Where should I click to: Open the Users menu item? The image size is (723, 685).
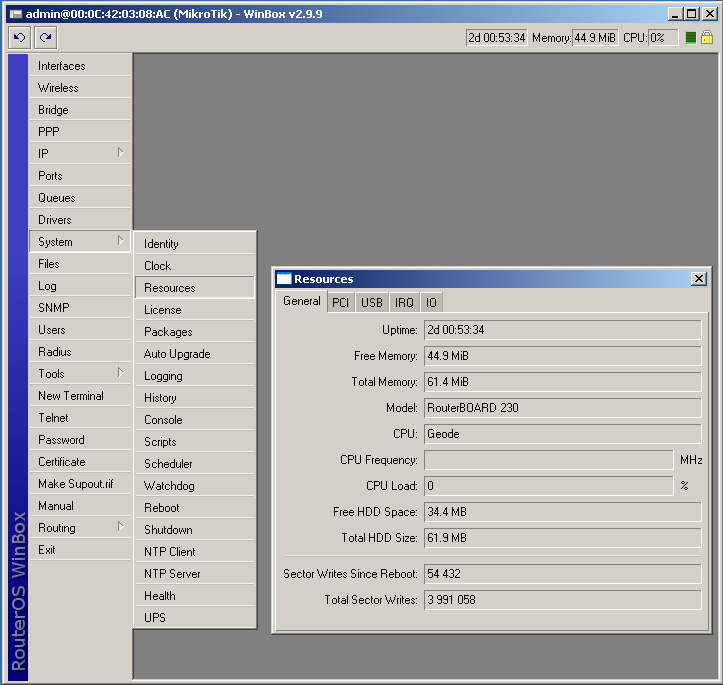point(80,330)
